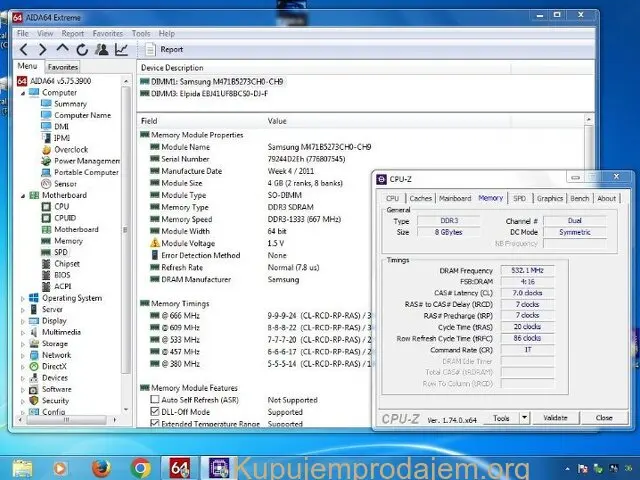640x480 pixels.
Task: Collapse the Motherboard tree node
Action: coord(23,195)
